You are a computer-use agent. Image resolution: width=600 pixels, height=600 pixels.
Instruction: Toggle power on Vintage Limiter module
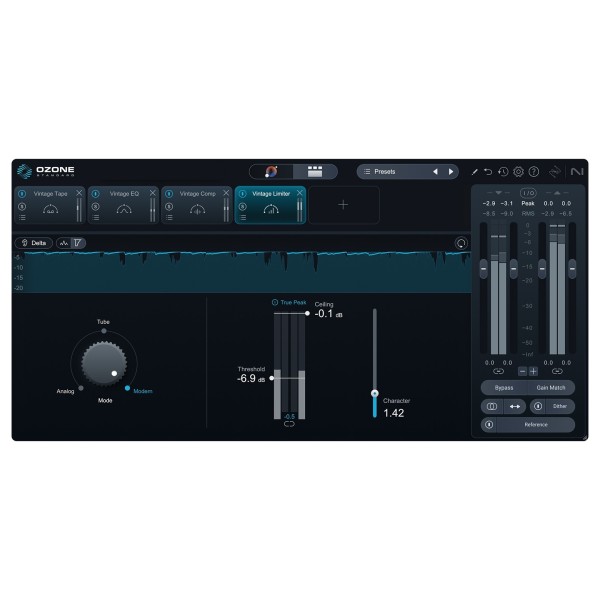(243, 194)
